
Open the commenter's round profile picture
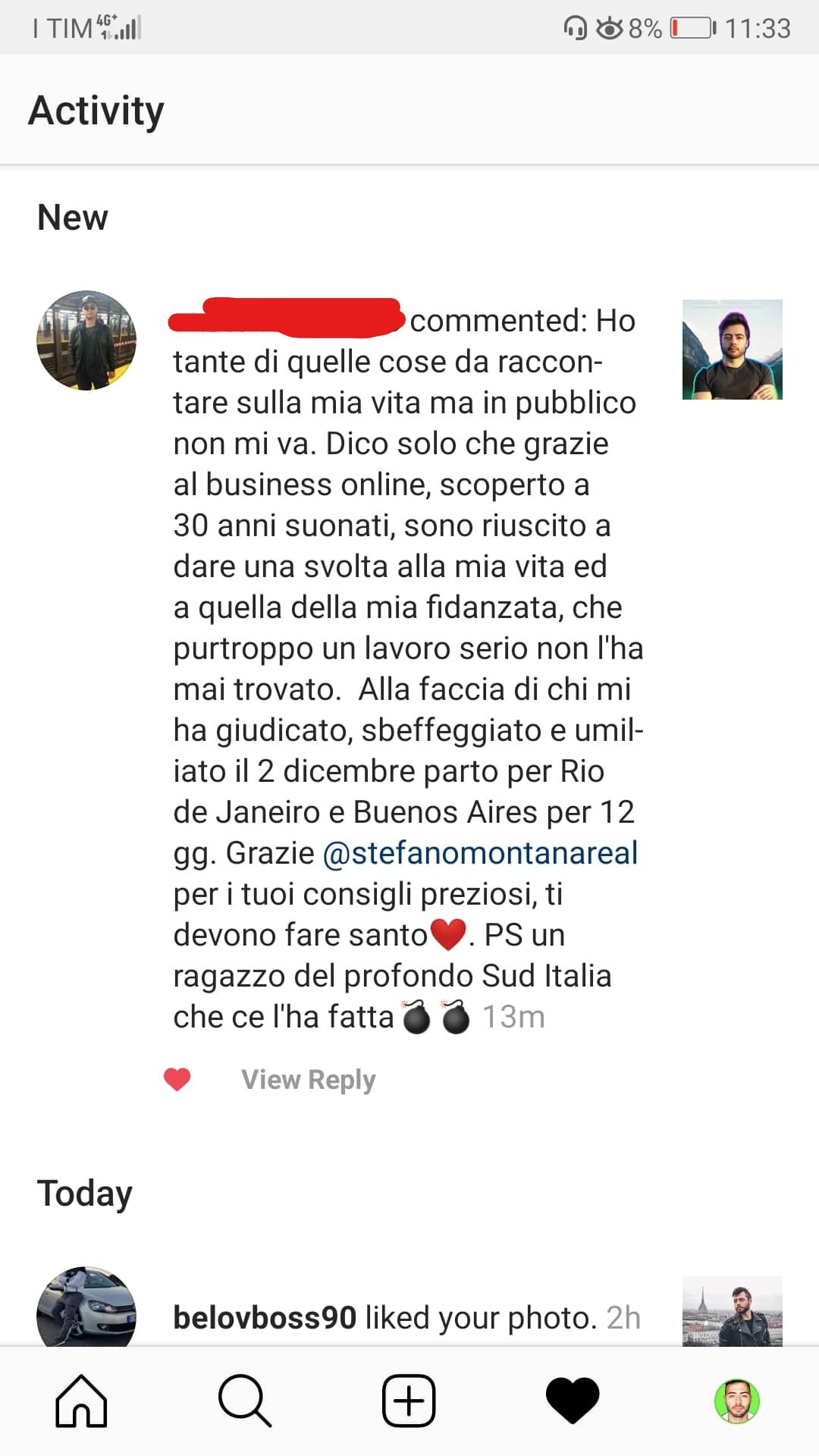pyautogui.click(x=86, y=340)
